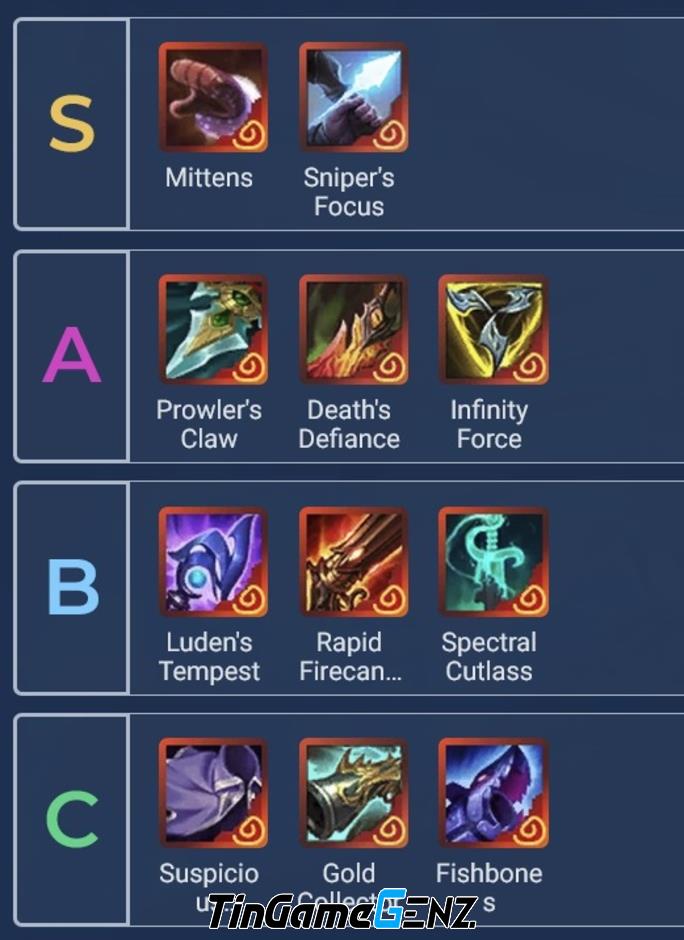Click the Sniper's Focus item icon

coord(354,97)
